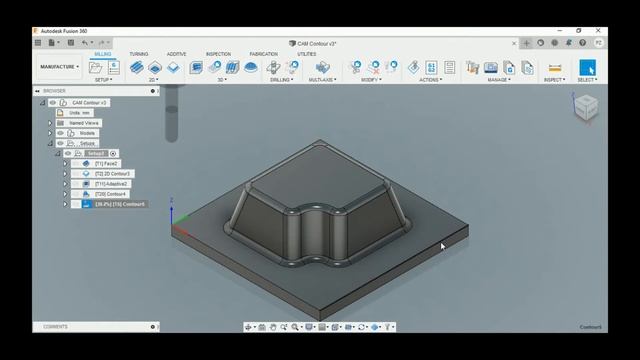
Task: Open the Tool Library icon
Action: point(472,67)
